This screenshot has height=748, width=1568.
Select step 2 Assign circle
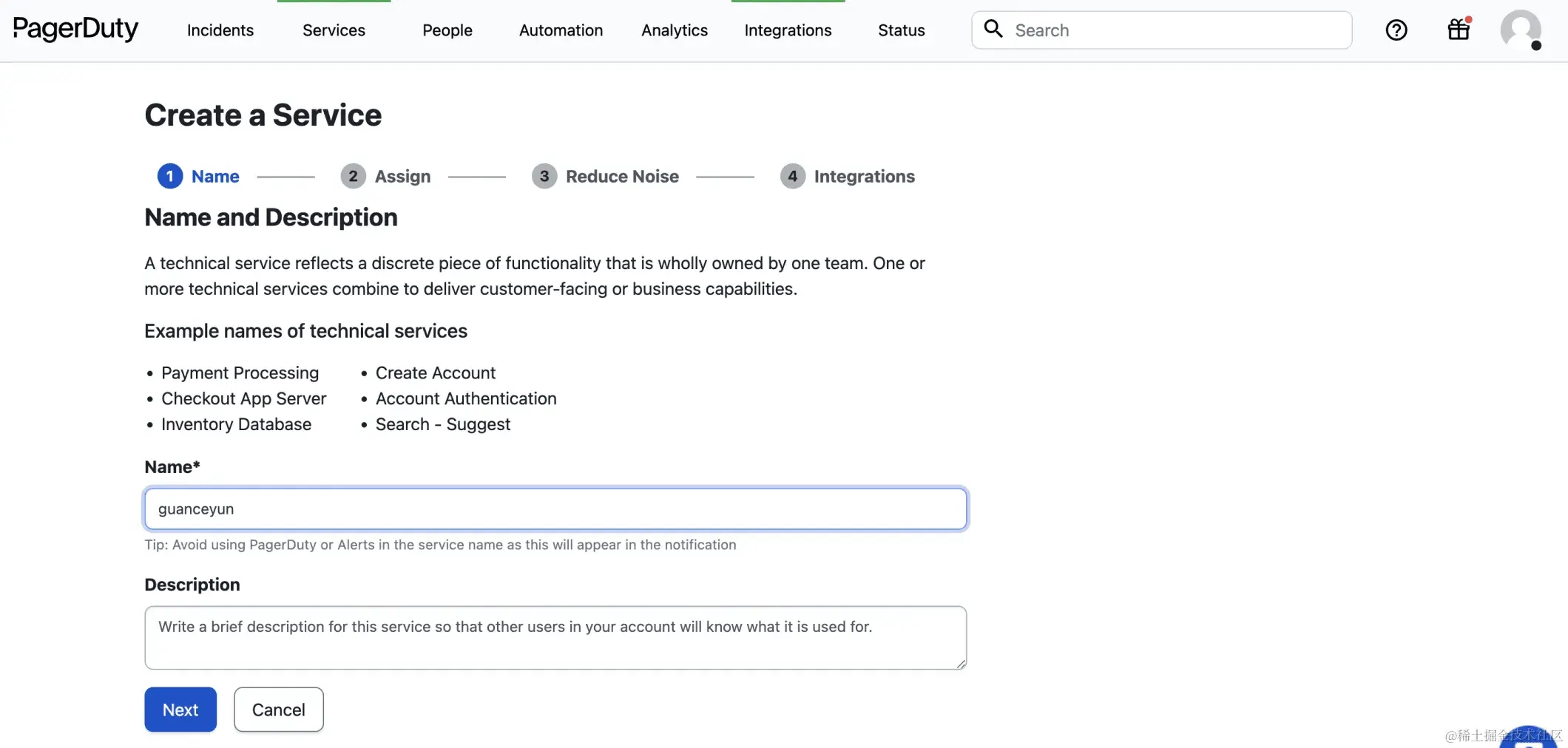[353, 176]
